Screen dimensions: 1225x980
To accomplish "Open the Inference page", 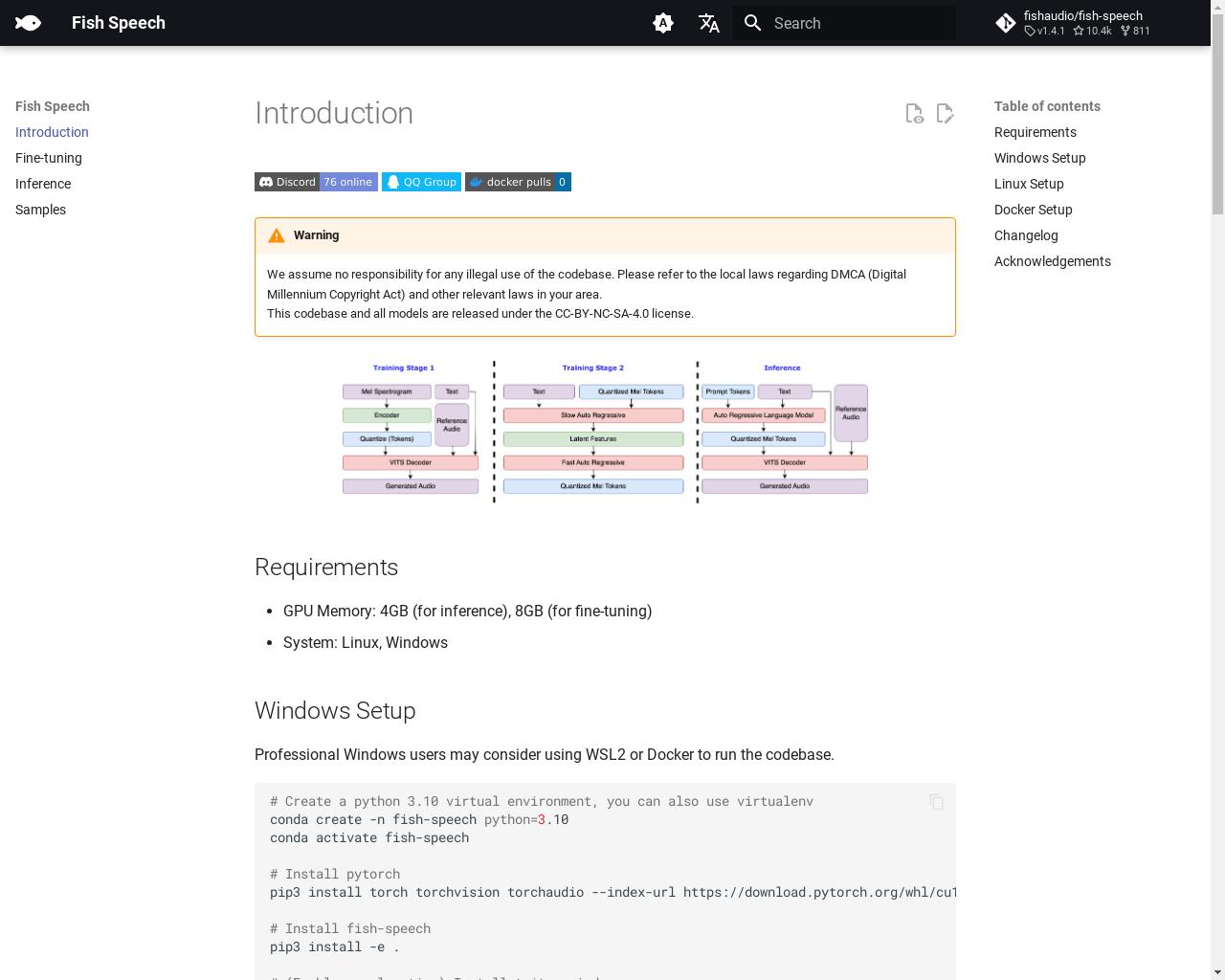I will point(43,184).
